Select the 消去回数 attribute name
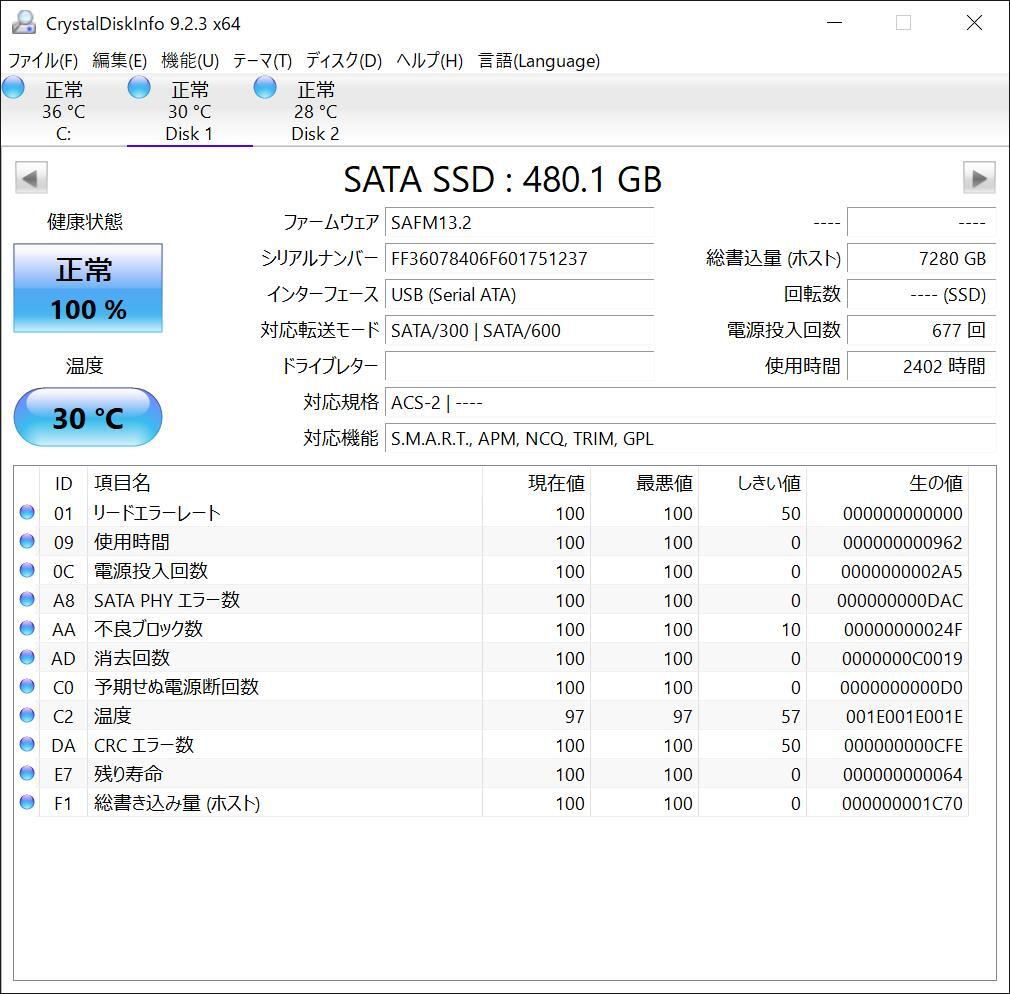Viewport: 1010px width, 994px height. (131, 658)
